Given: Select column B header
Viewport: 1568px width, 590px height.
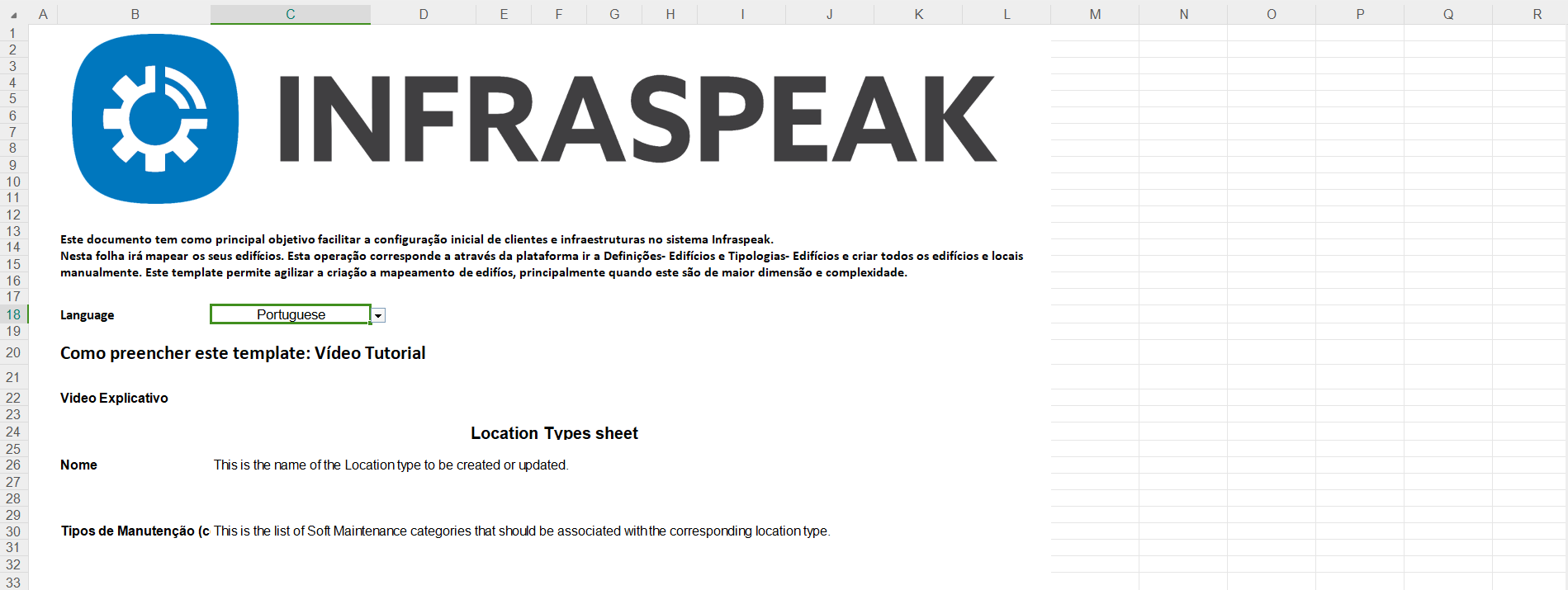Looking at the screenshot, I should tap(135, 14).
